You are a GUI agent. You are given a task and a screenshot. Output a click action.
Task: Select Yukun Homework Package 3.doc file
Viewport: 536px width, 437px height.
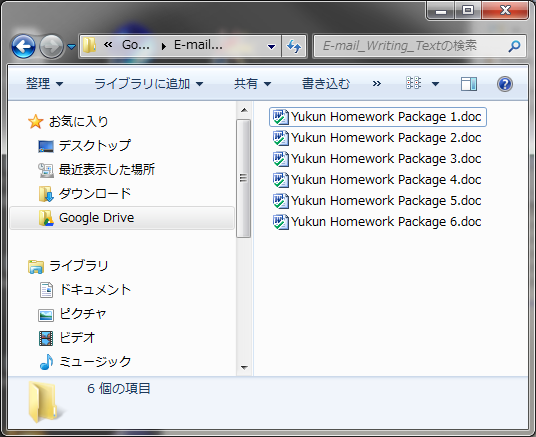coord(377,159)
